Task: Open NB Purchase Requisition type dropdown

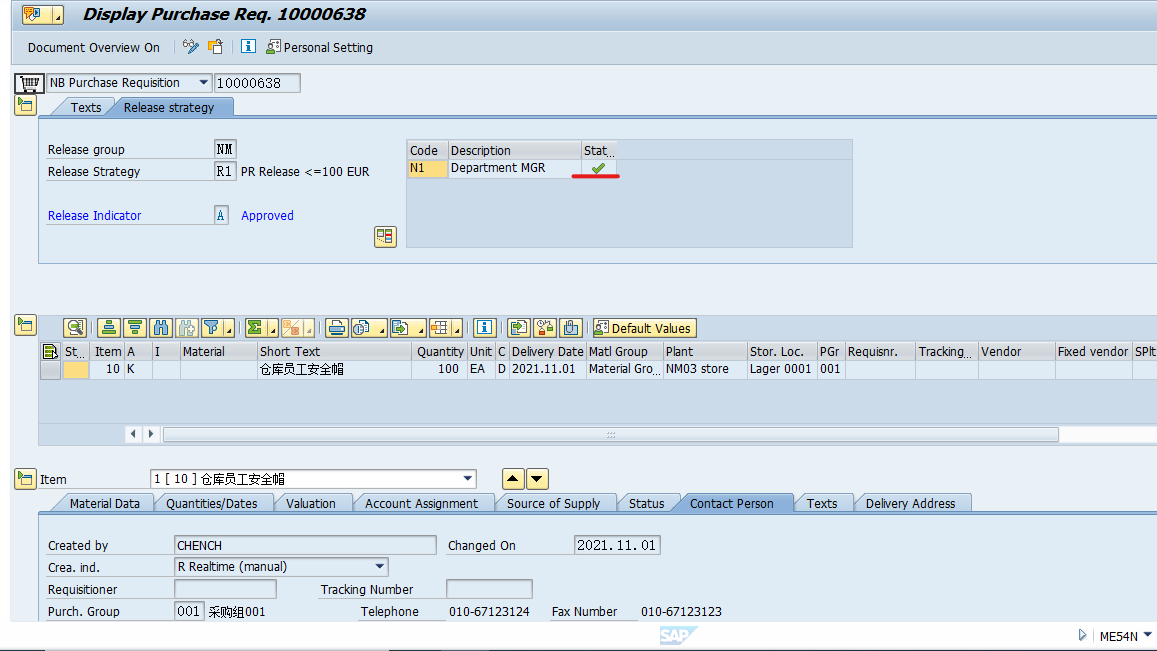Action: [x=204, y=83]
